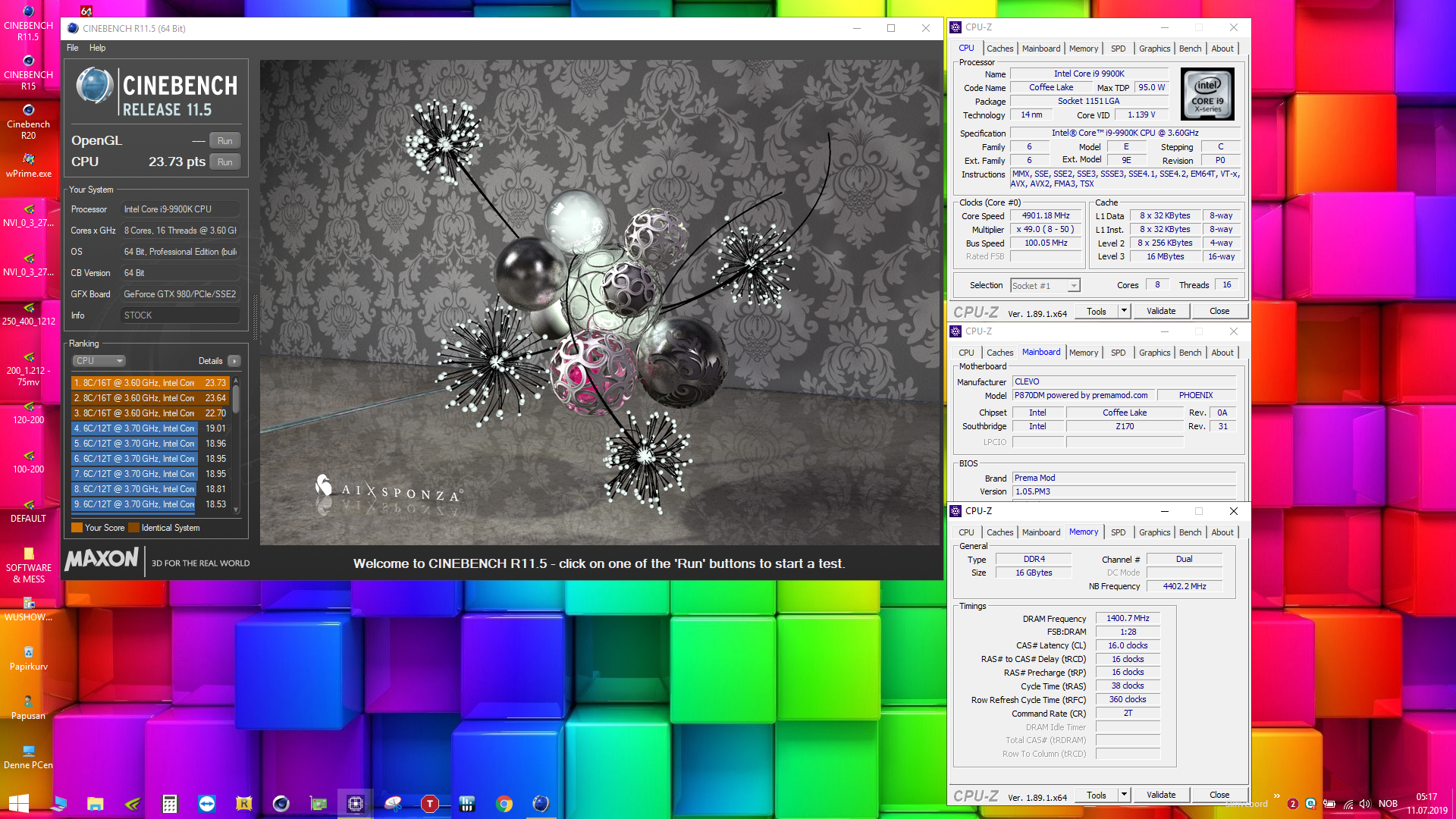
Task: Click the orange Your Score legend swatch
Action: point(77,528)
